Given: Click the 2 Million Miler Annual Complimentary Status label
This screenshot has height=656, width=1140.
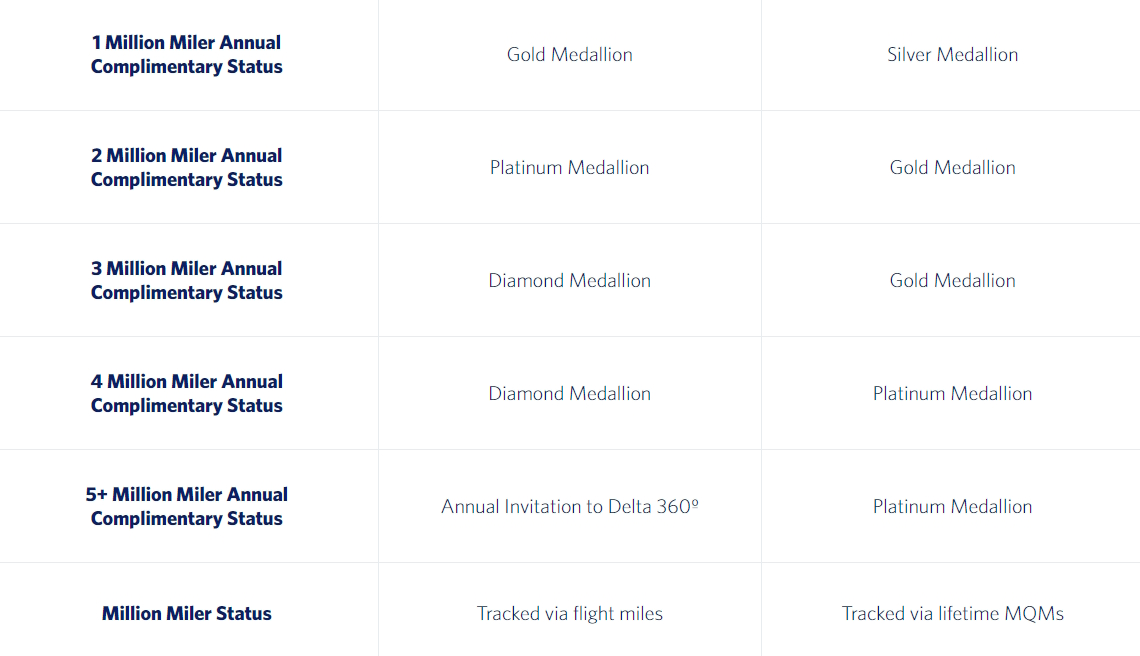Looking at the screenshot, I should 186,168.
